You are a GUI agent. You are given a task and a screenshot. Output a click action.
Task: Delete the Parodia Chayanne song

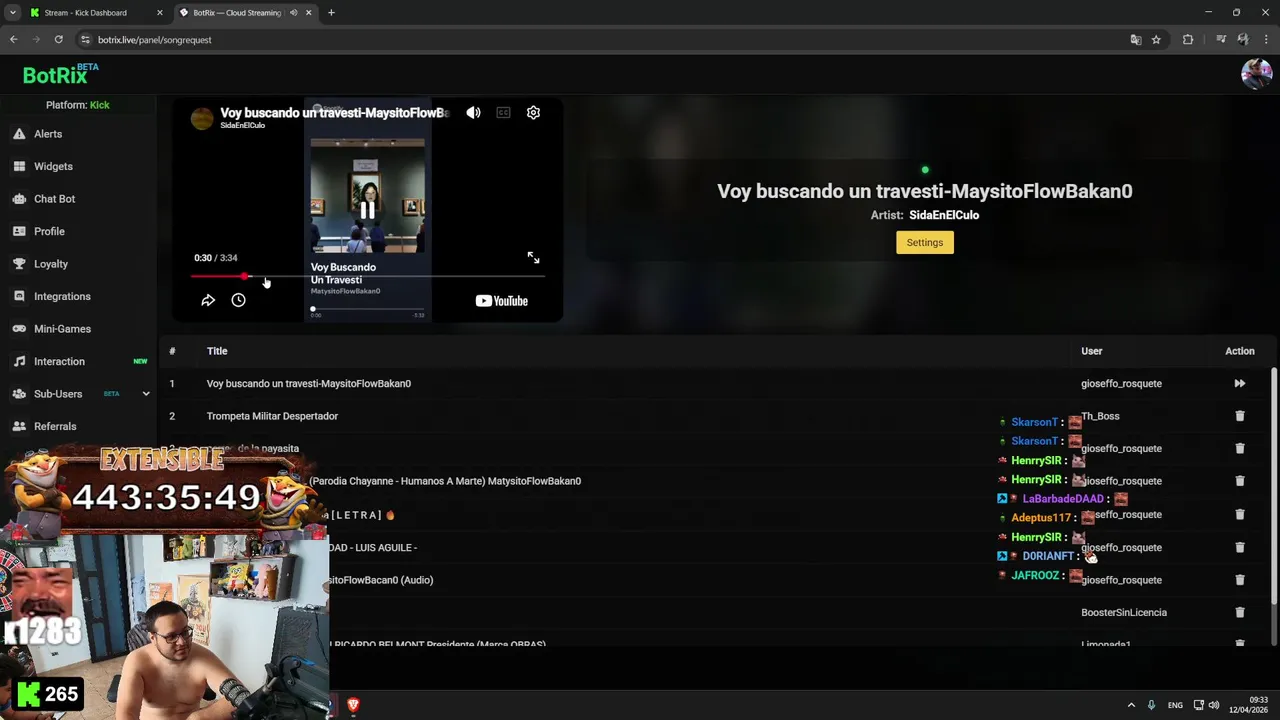pyautogui.click(x=1240, y=481)
